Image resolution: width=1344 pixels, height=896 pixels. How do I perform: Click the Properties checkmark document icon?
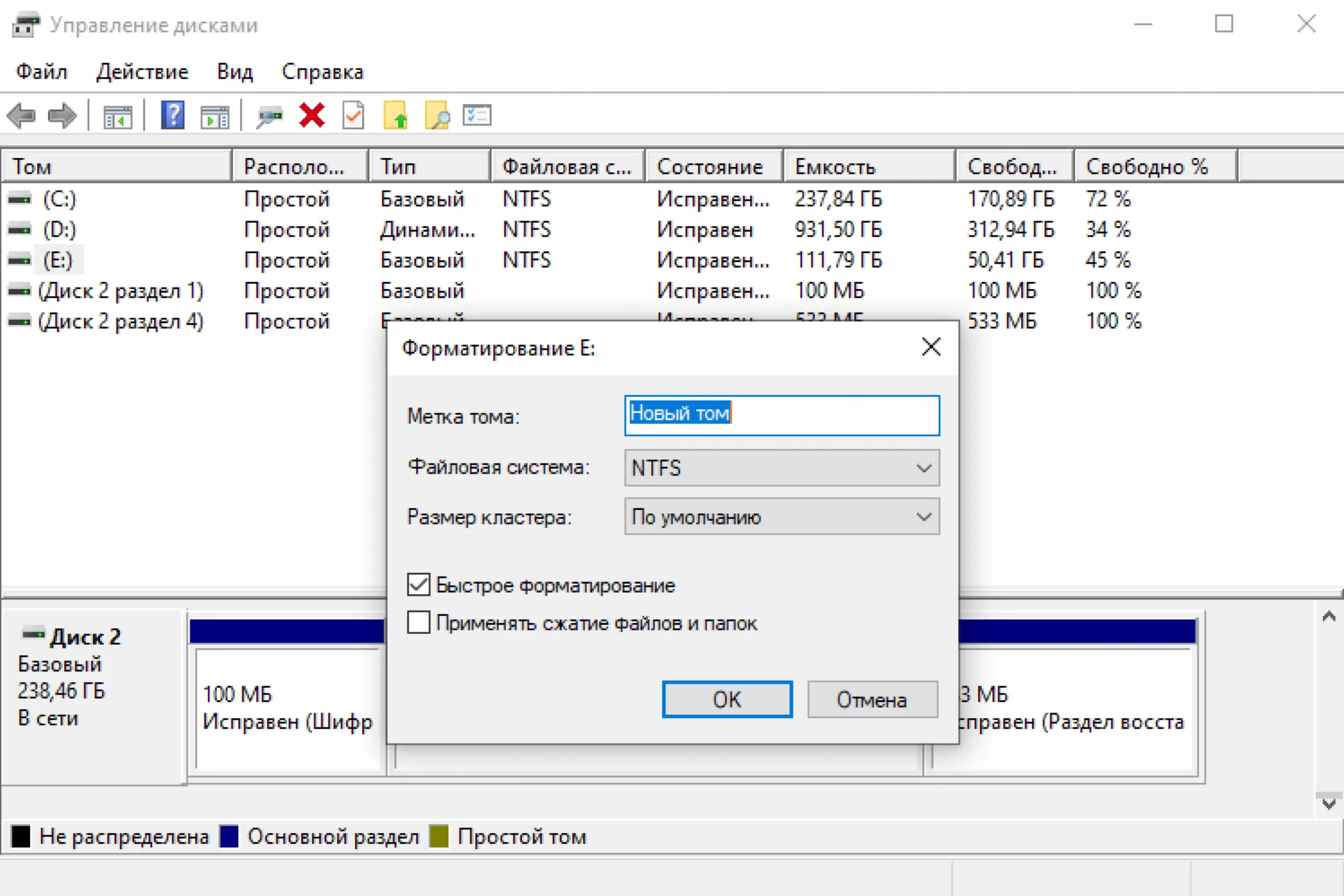[x=353, y=115]
